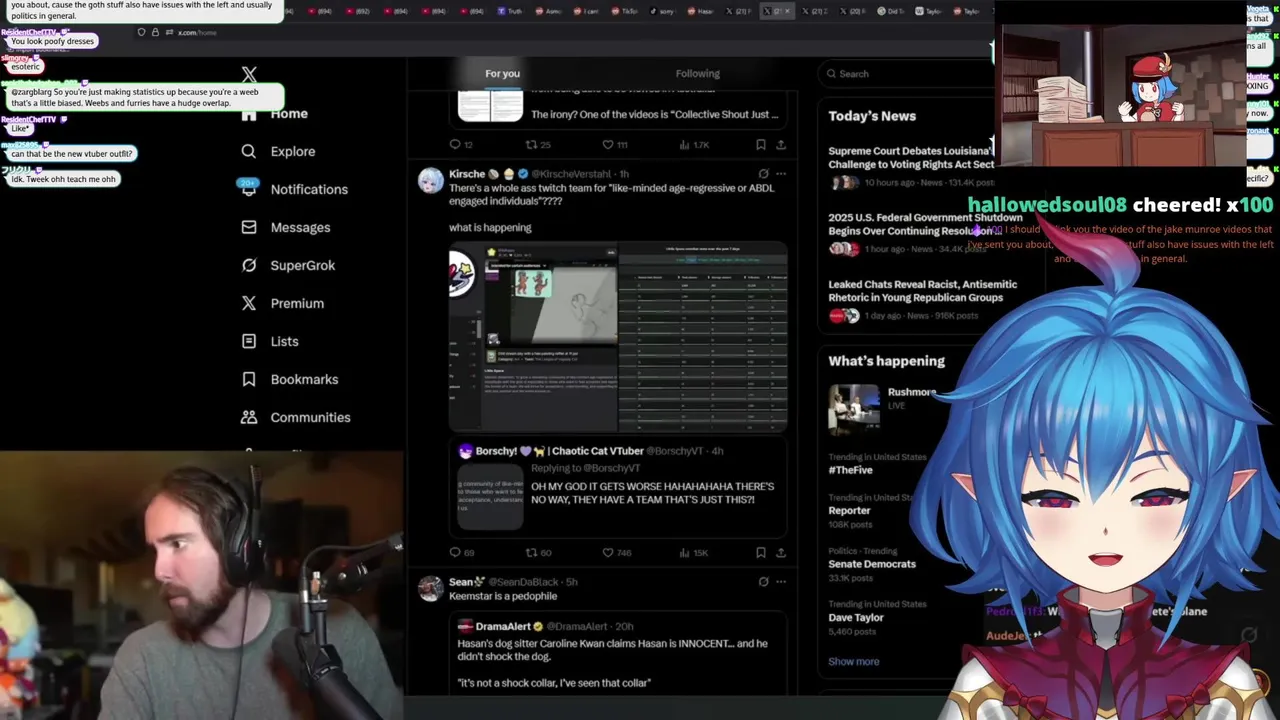1280x720 pixels.
Task: Click the Notifications bell icon
Action: (x=249, y=189)
